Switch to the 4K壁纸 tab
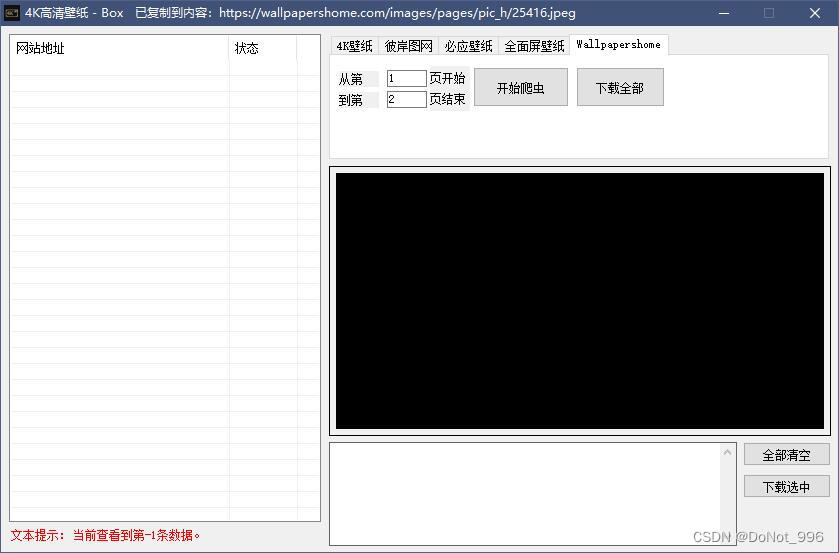The image size is (839, 553). (355, 46)
